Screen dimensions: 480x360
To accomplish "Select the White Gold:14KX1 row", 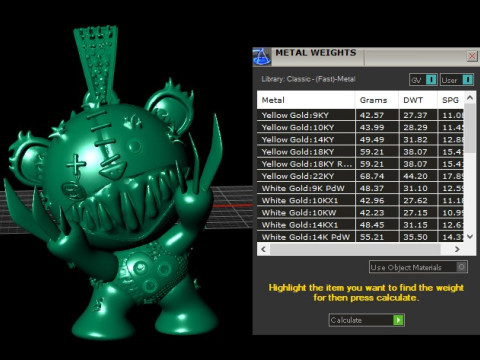I will [360, 225].
